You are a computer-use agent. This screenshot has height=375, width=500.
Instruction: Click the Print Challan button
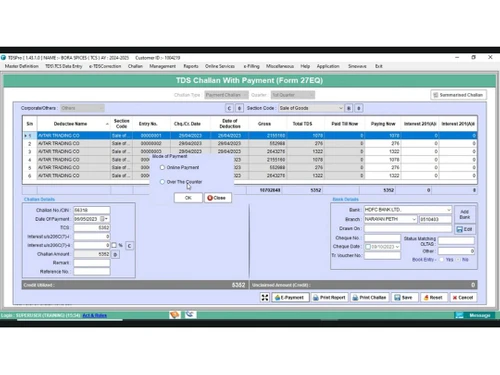[369, 297]
